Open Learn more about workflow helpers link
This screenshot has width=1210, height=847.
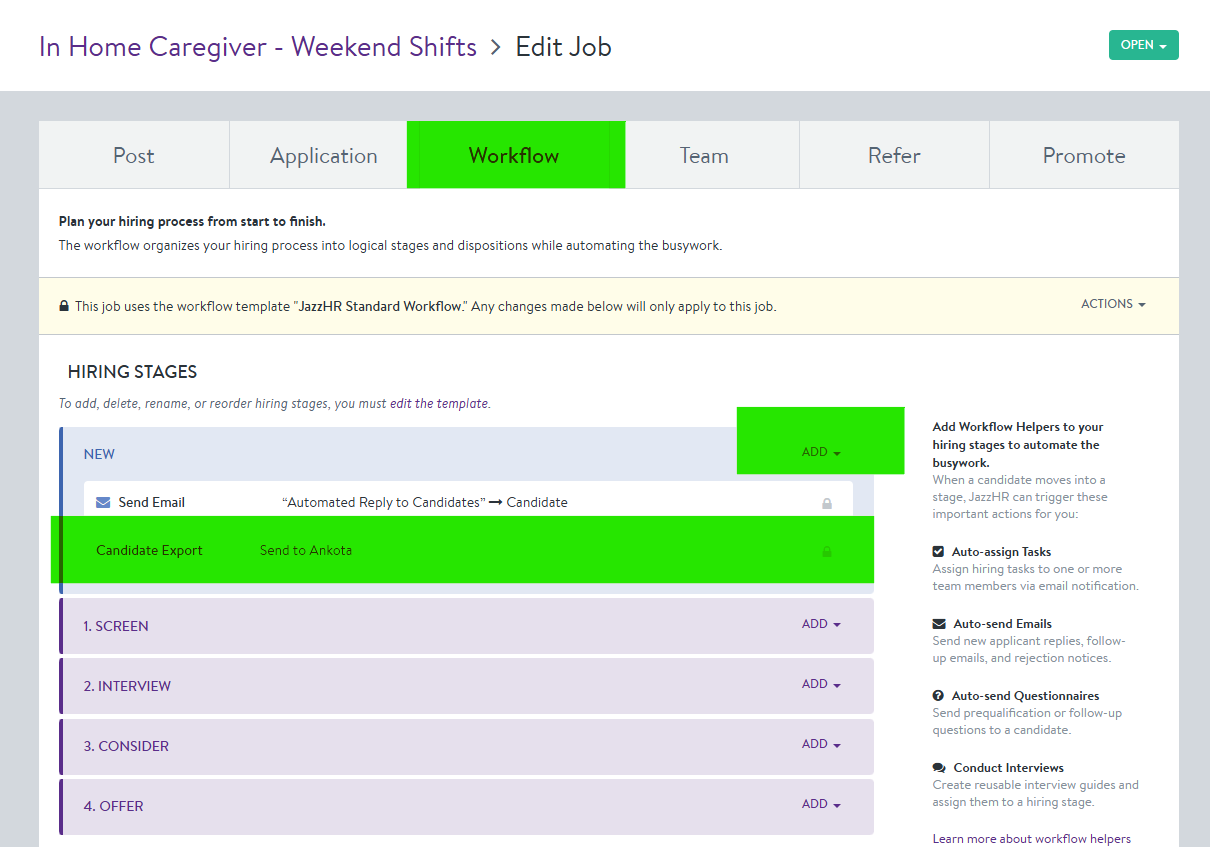pyautogui.click(x=1031, y=839)
